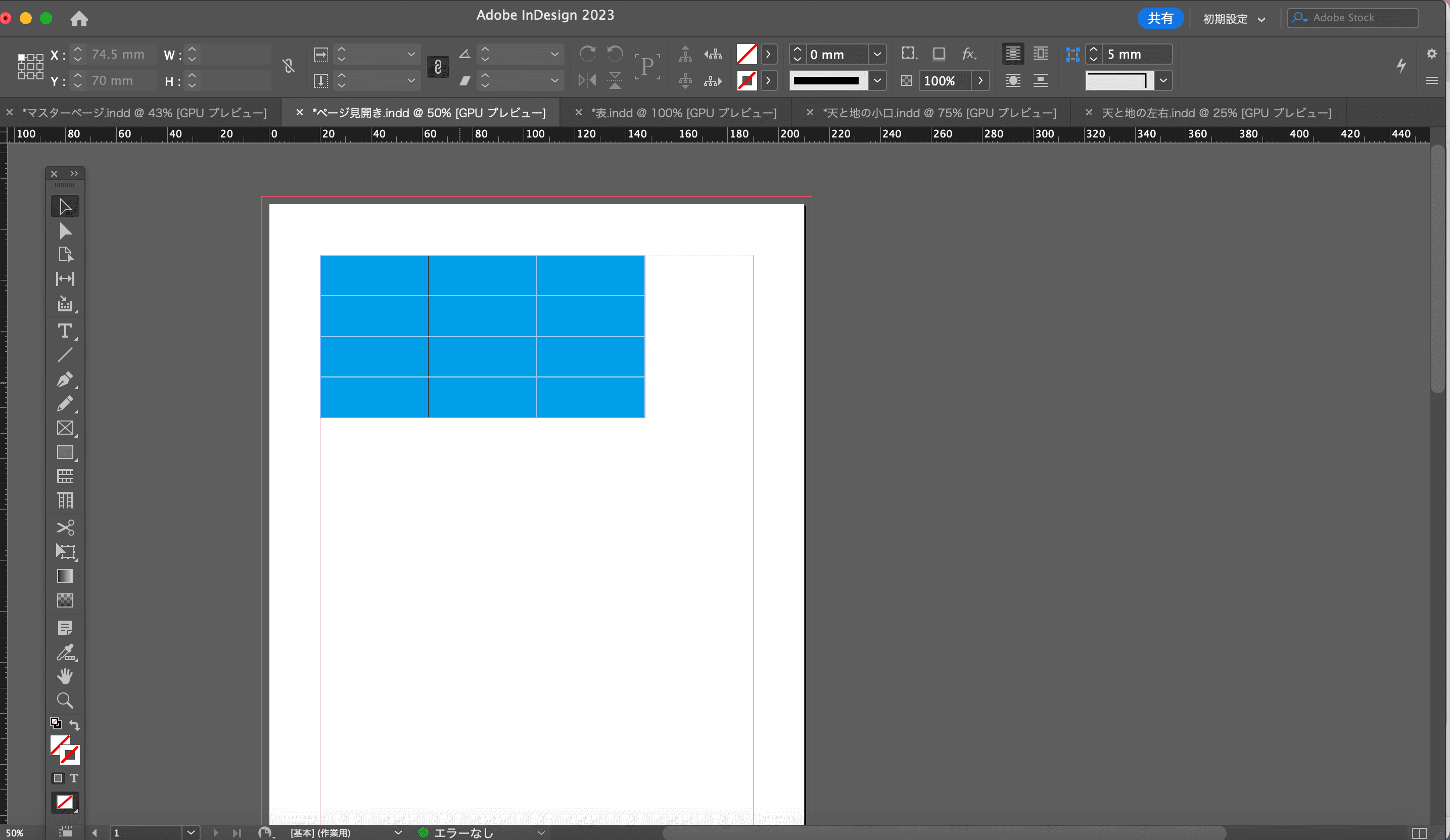Open the fx effects menu

969,54
